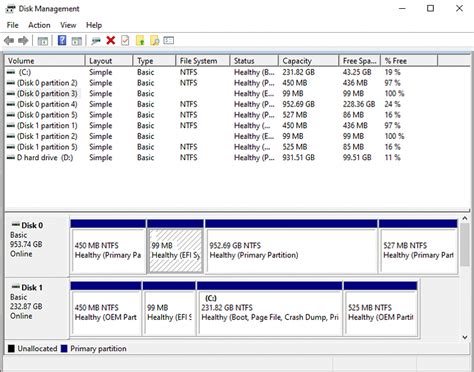Click the 231.82 GB capacity cell

(299, 72)
